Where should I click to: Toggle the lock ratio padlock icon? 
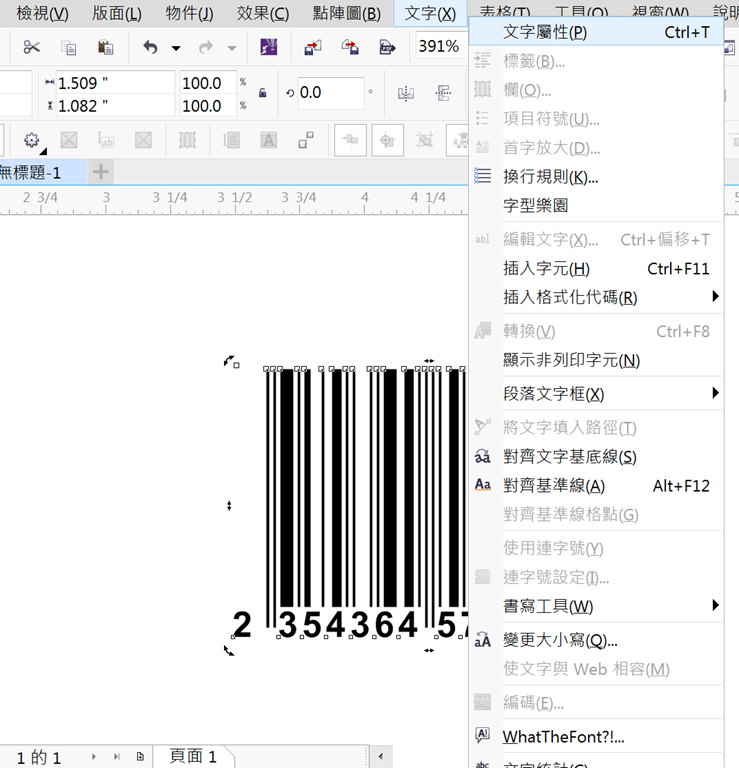(262, 93)
